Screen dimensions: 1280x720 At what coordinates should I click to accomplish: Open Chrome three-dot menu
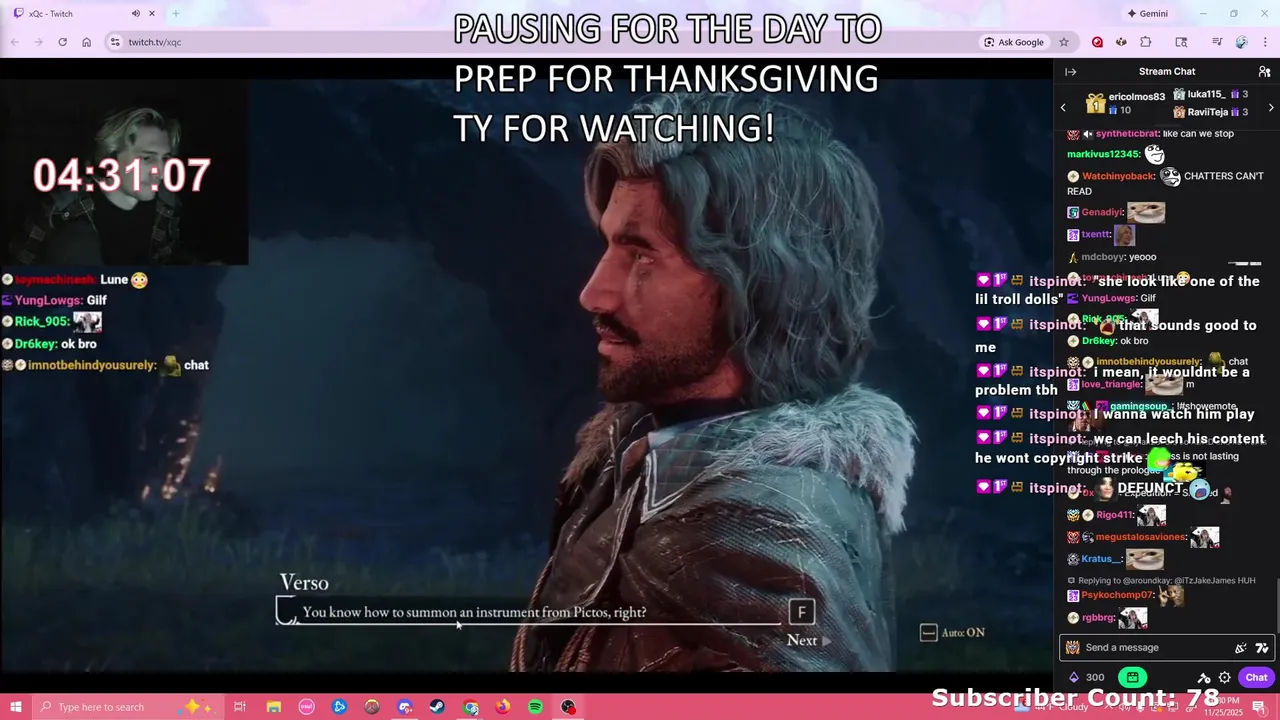coord(1265,42)
